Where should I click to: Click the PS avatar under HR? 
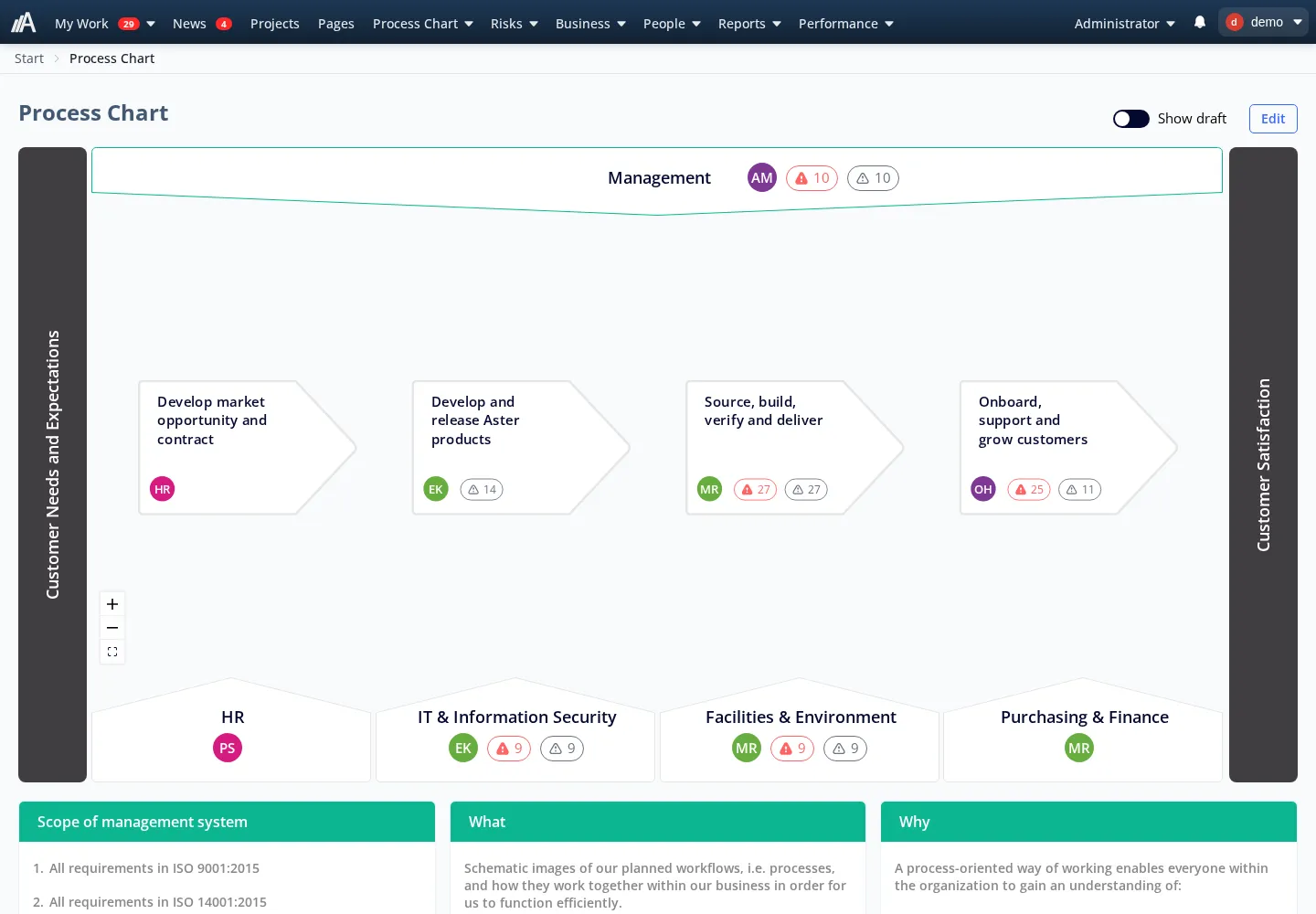pos(228,748)
